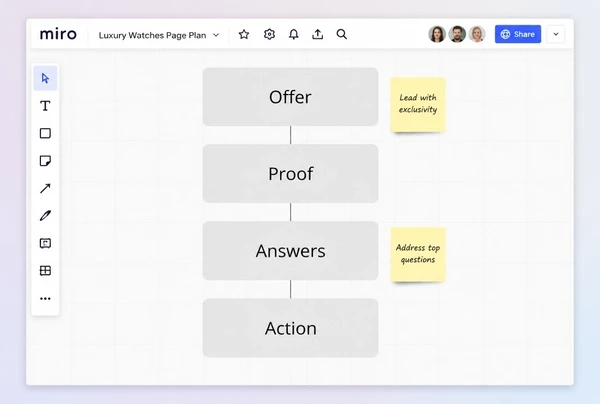
Task: Click bearded man collaborator avatar
Action: [x=457, y=34]
